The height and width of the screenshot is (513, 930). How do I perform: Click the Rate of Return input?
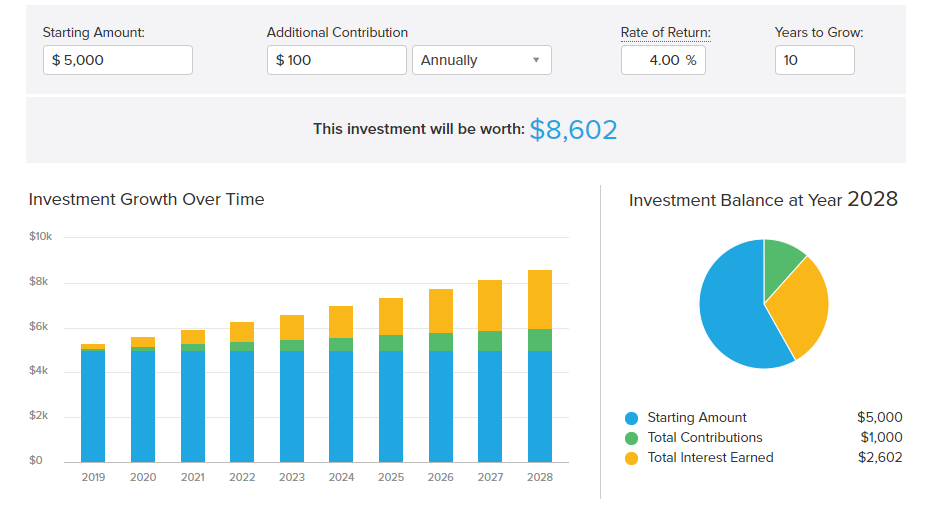[x=663, y=60]
